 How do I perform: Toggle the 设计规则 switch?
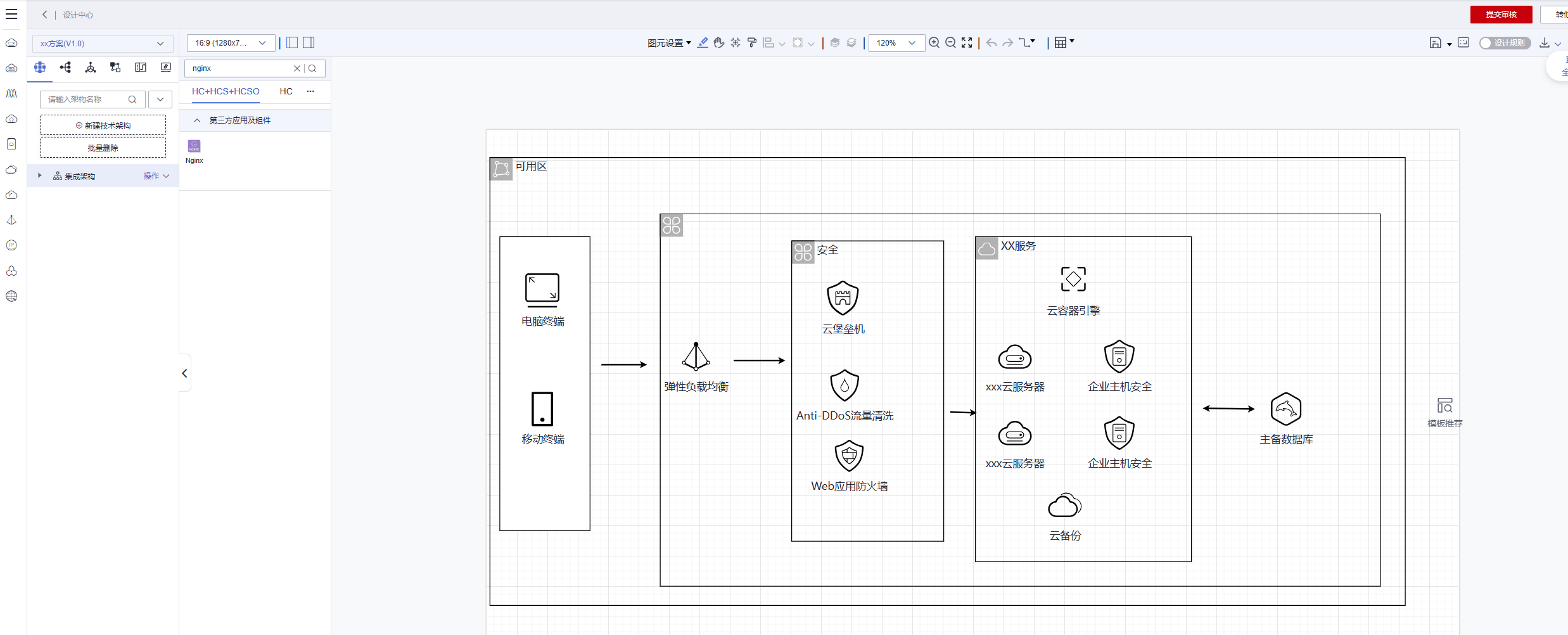click(x=1505, y=43)
